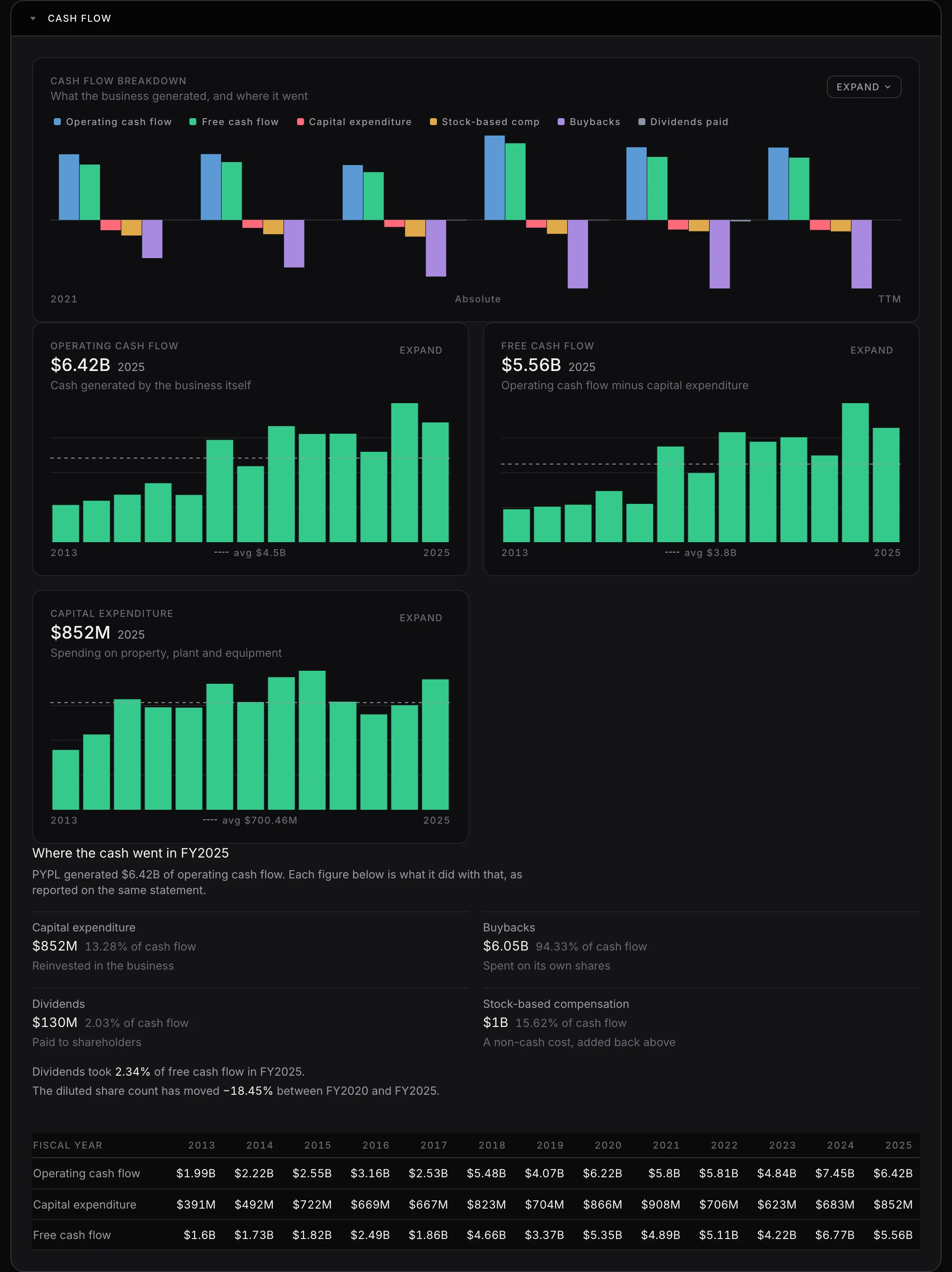
Task: Click the 2.34% dividends figure
Action: click(x=132, y=1071)
